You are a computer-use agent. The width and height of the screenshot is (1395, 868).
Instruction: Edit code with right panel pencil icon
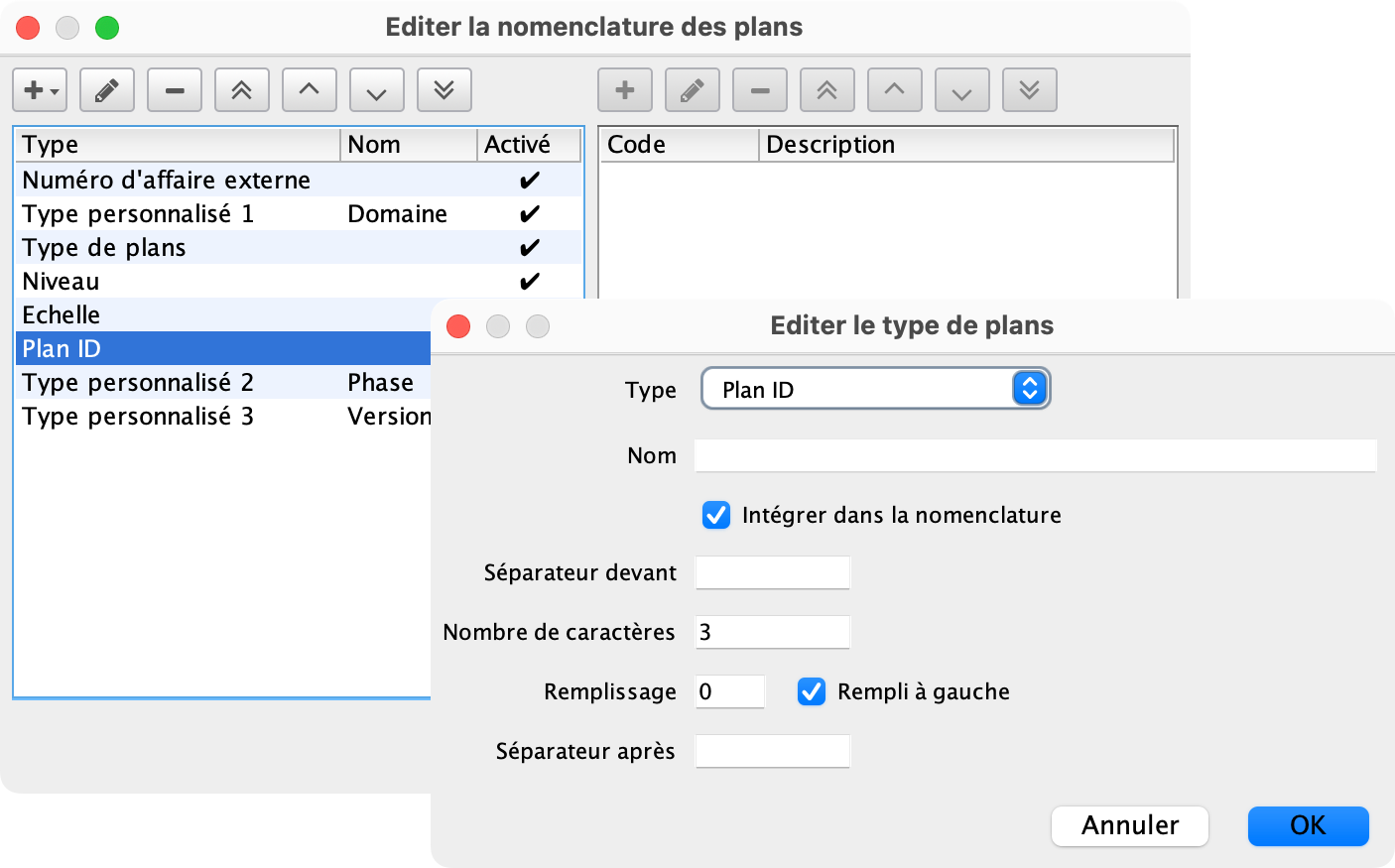click(x=693, y=90)
